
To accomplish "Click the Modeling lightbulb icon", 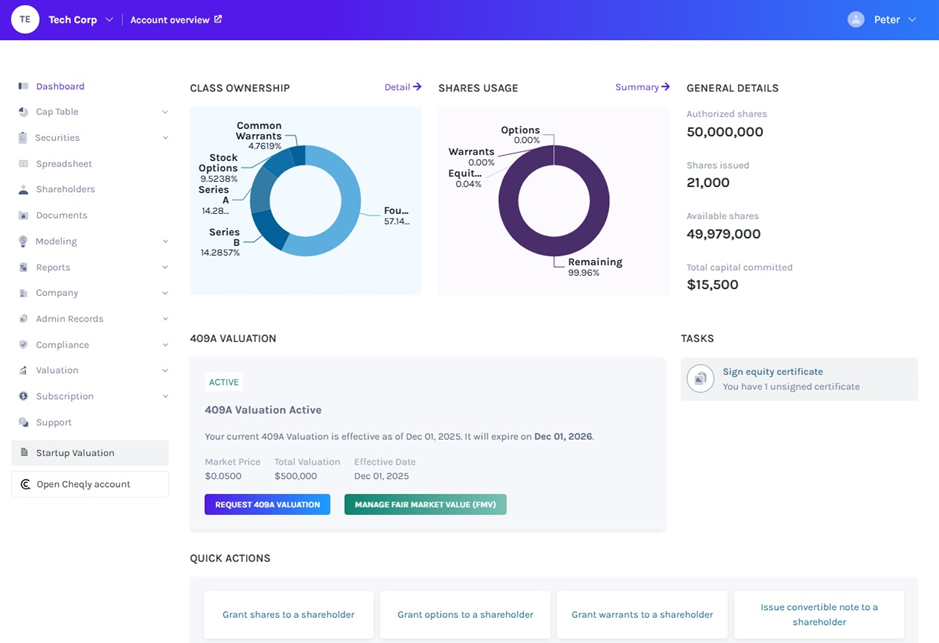I will point(23,241).
